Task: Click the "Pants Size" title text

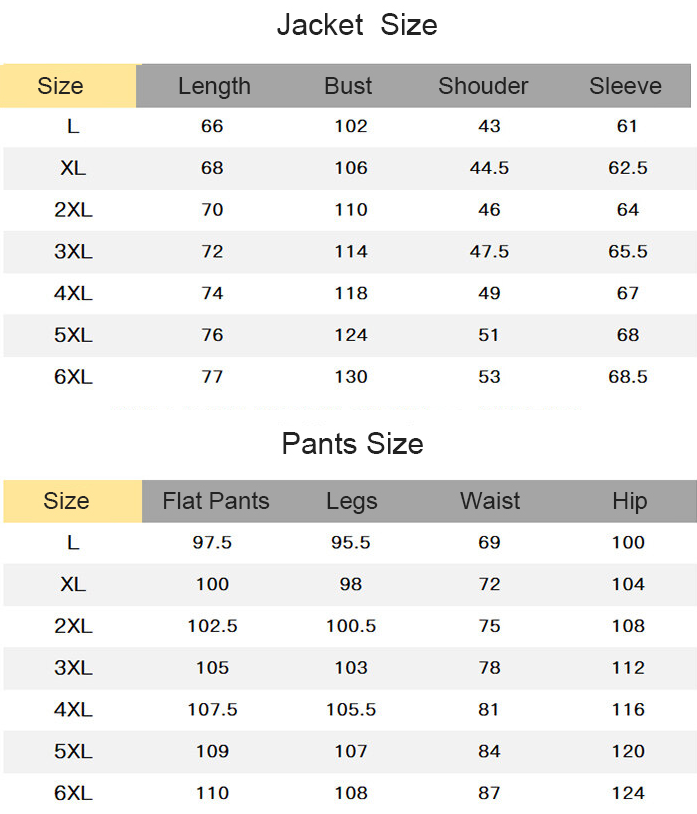Action: 352,444
